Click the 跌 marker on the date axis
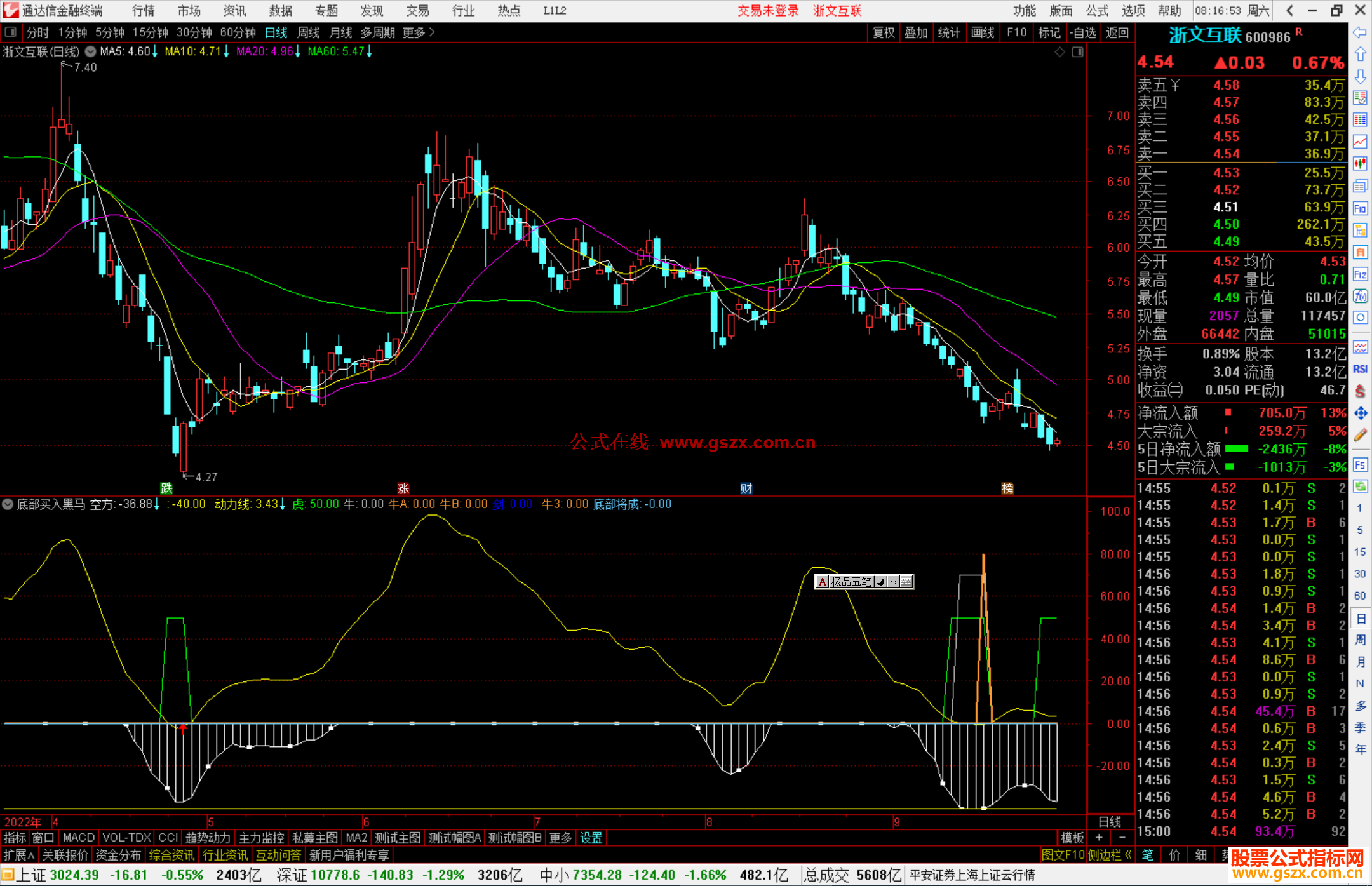 tap(166, 488)
